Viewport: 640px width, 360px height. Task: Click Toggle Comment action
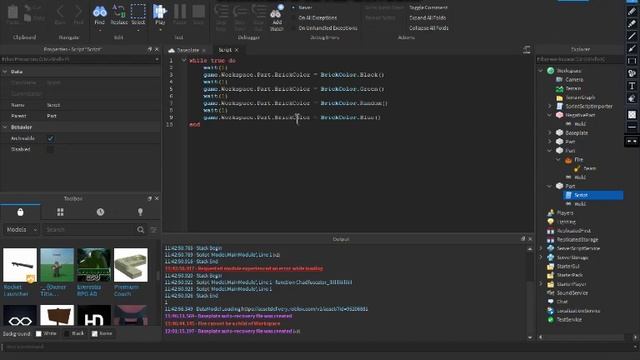coord(428,7)
